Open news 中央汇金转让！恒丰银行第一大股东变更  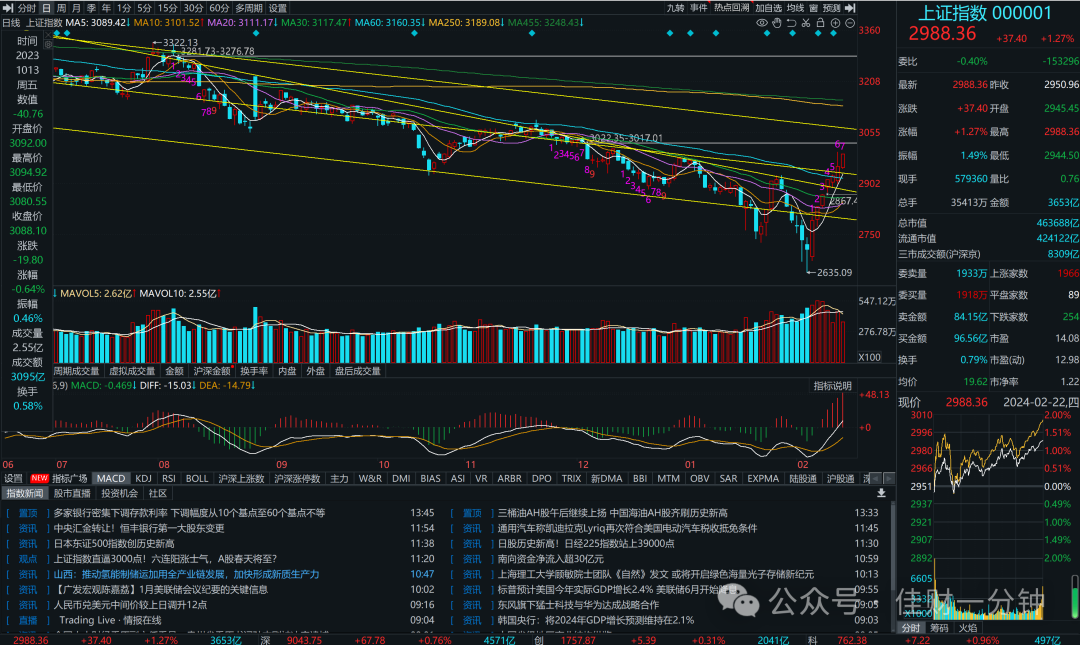tap(139, 528)
